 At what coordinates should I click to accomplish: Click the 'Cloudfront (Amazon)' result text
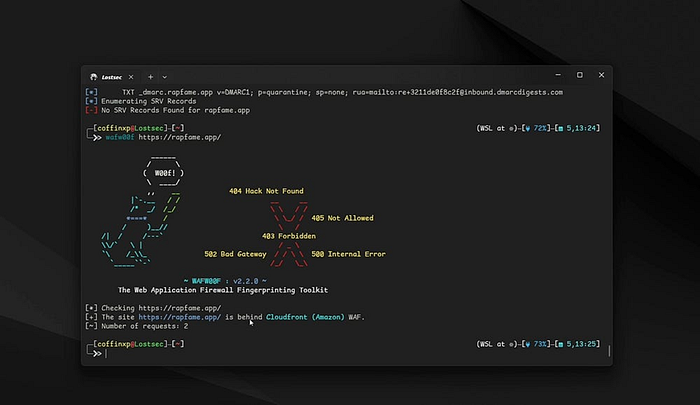tap(305, 317)
